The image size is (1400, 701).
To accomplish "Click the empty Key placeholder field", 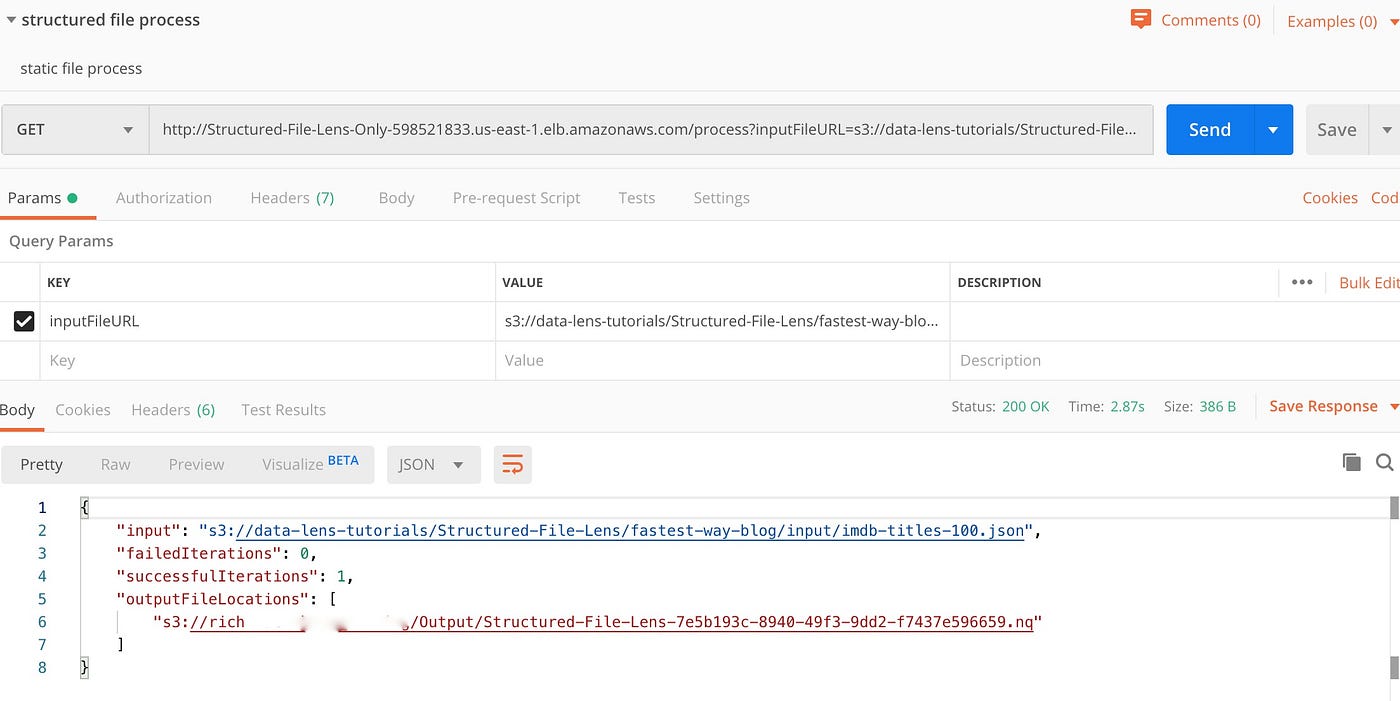I will click(267, 360).
